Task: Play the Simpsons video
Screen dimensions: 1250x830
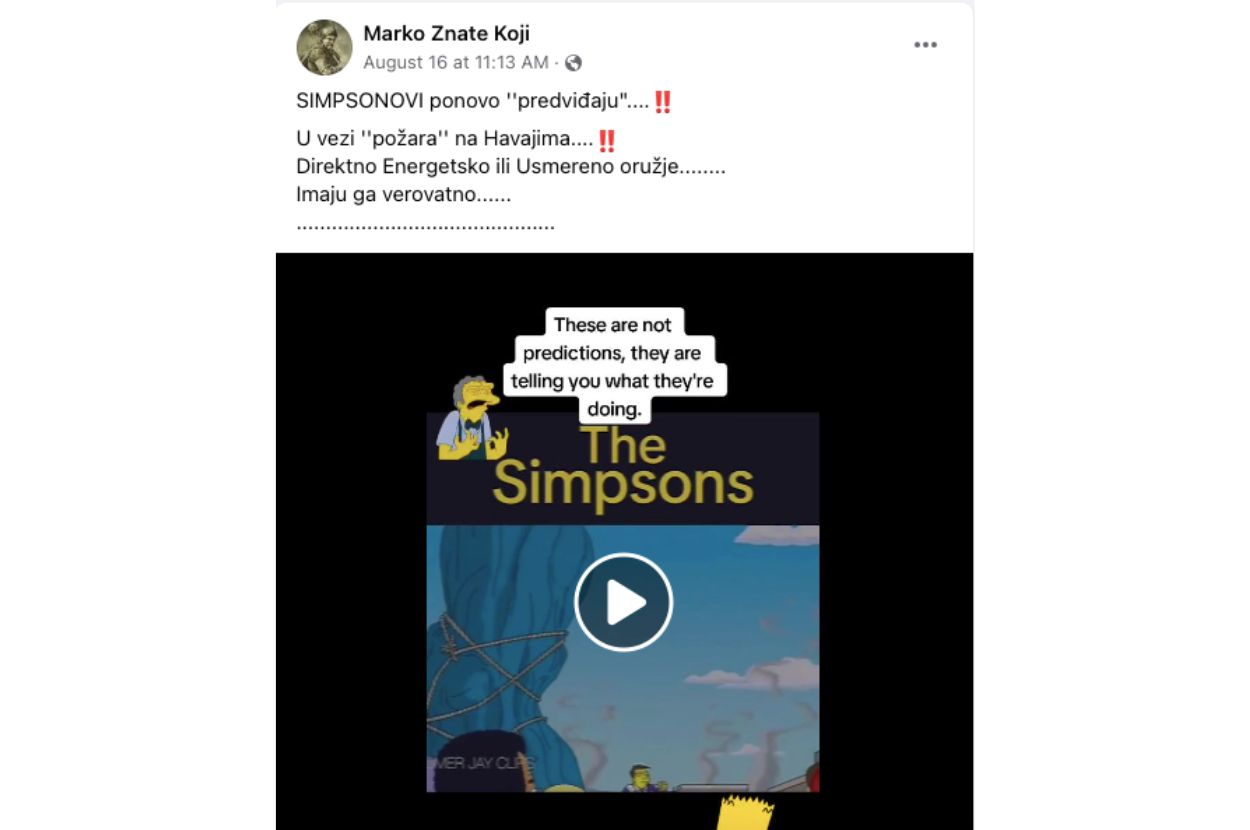Action: coord(623,602)
